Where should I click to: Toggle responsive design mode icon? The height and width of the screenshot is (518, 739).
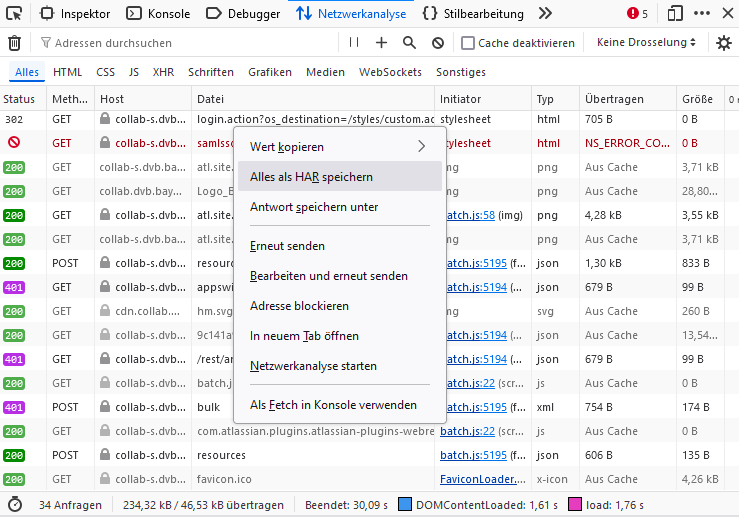coord(675,14)
